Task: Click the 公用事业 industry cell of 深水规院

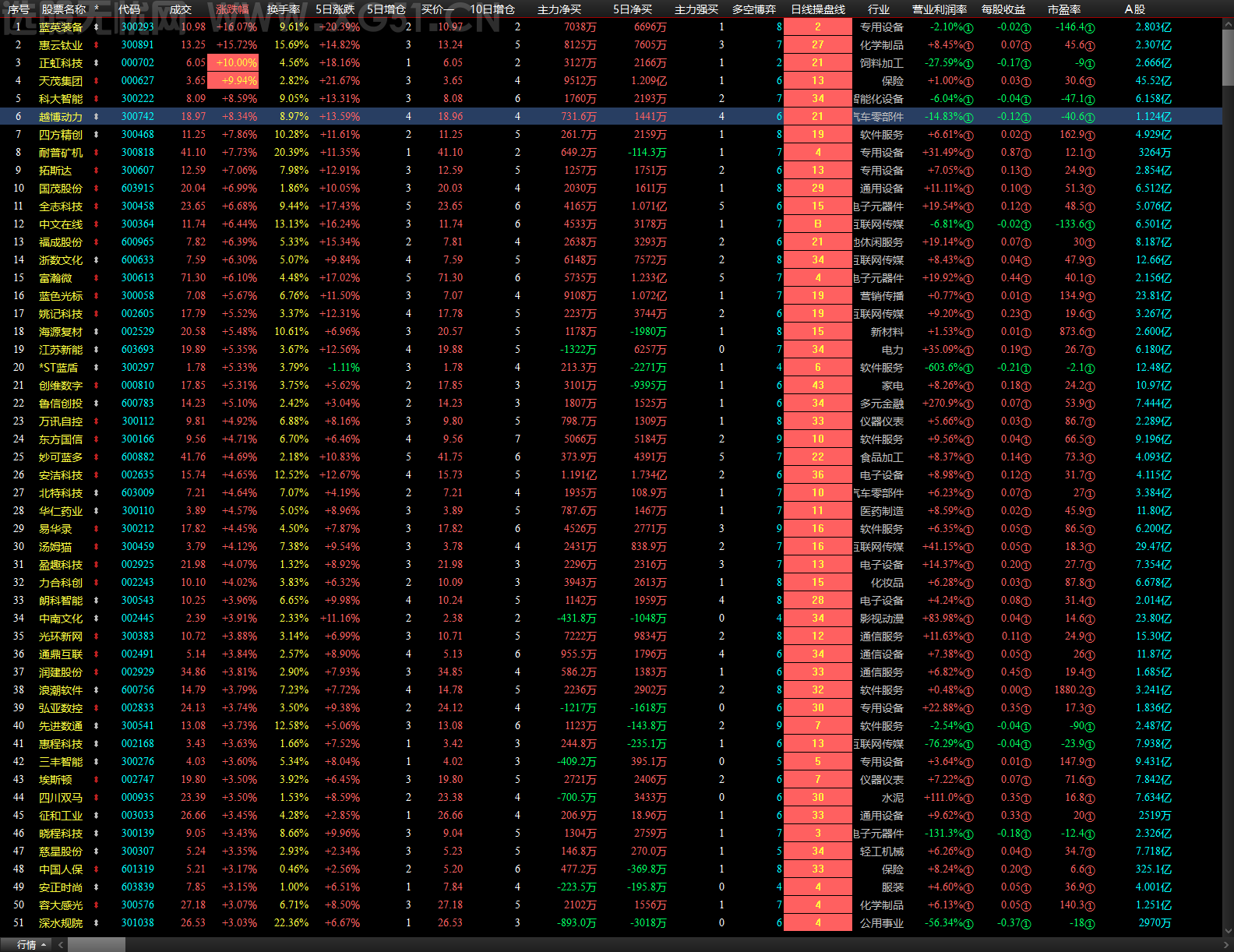Action: tap(882, 923)
